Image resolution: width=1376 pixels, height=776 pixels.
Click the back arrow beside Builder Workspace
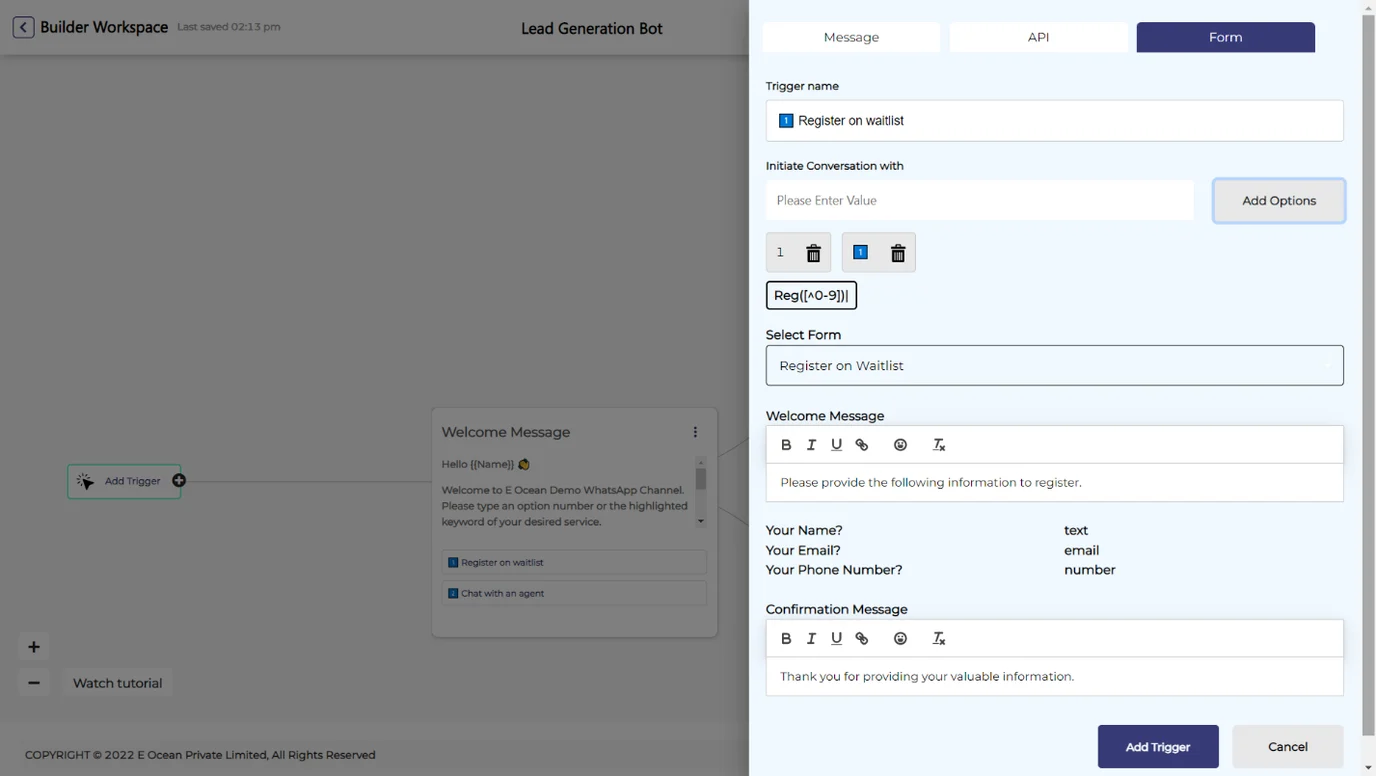(23, 27)
